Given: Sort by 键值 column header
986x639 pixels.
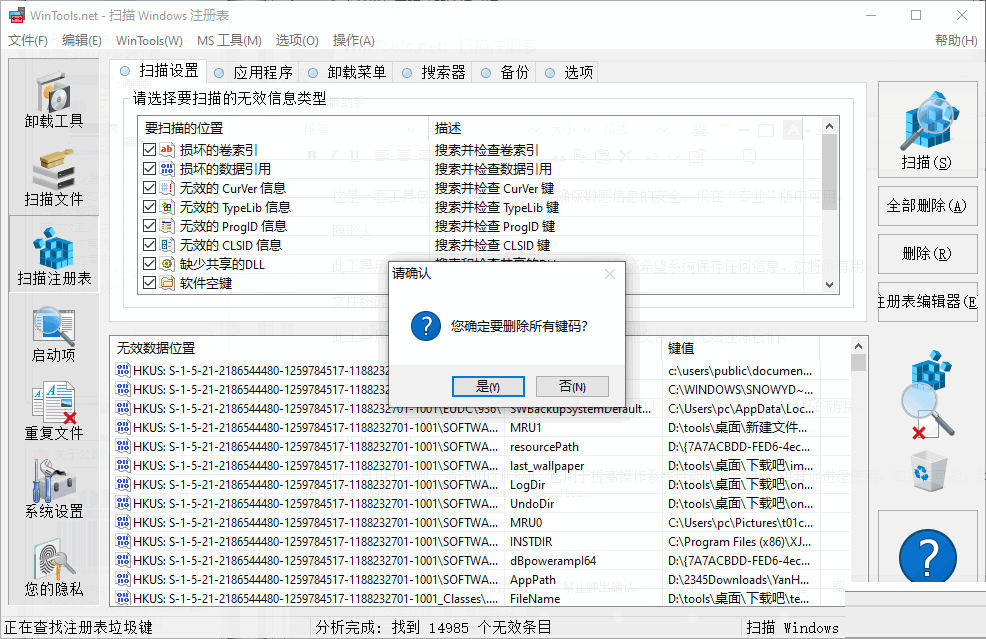Looking at the screenshot, I should [x=741, y=348].
